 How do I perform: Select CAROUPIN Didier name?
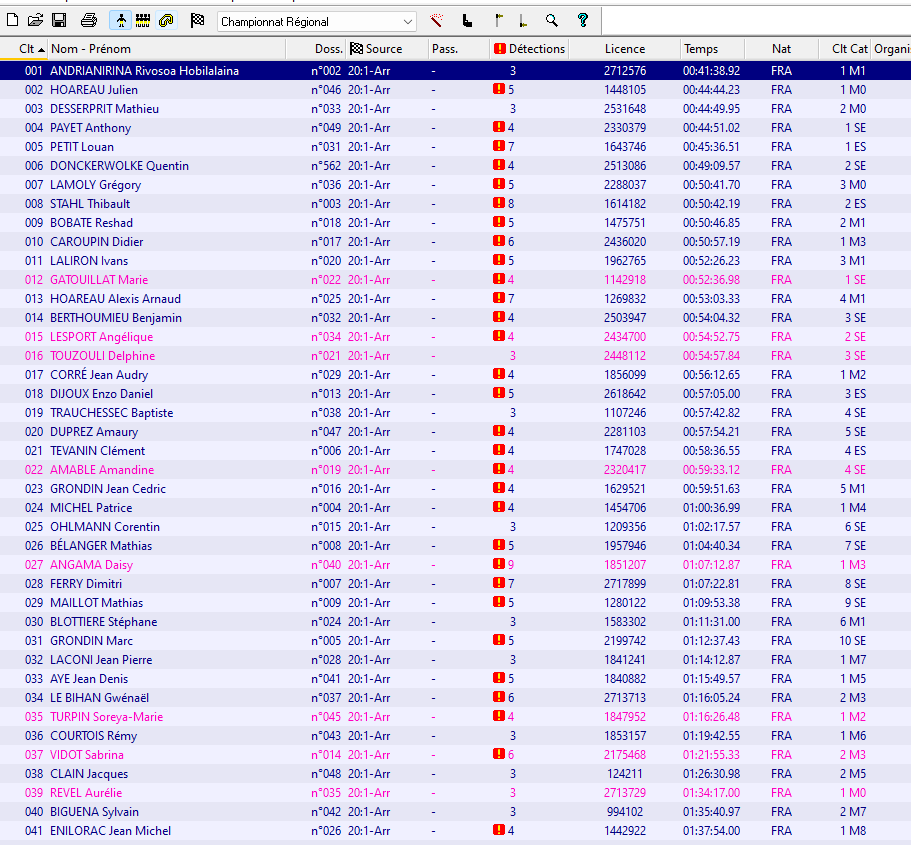click(x=96, y=242)
